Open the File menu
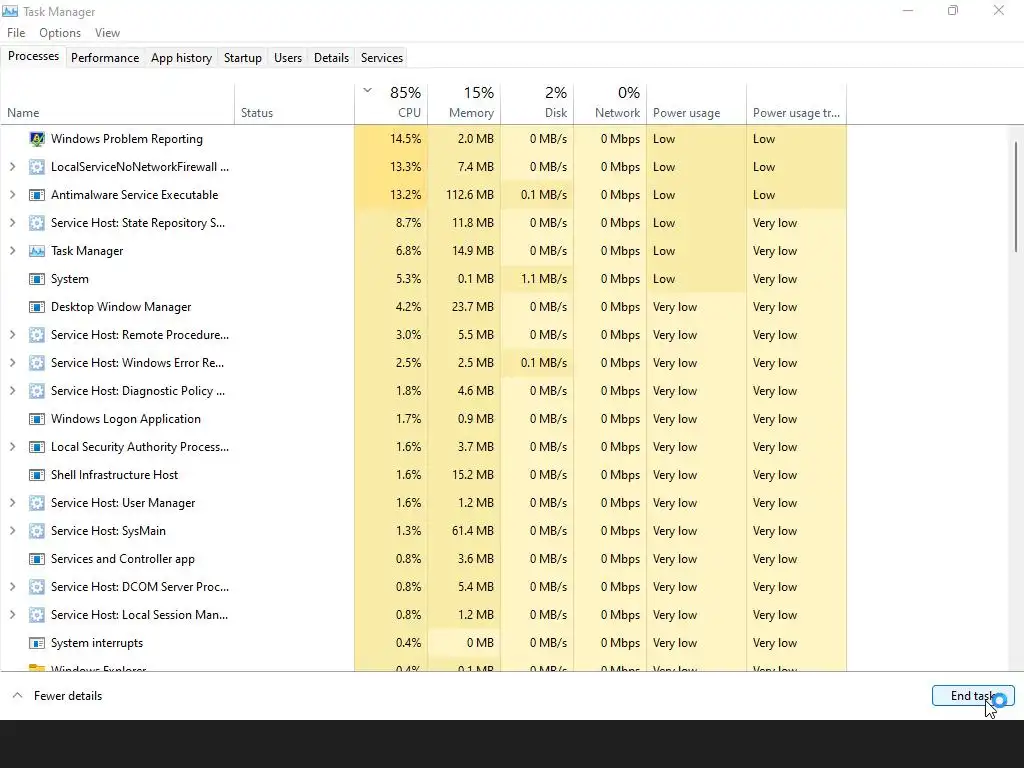 [x=16, y=33]
